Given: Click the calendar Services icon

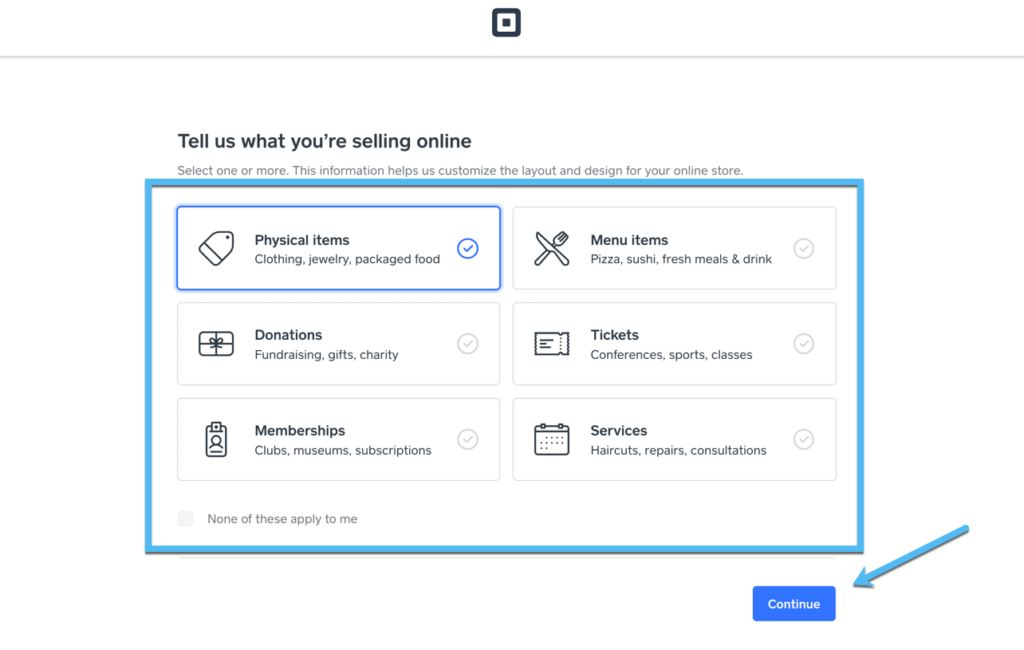Looking at the screenshot, I should (x=551, y=440).
